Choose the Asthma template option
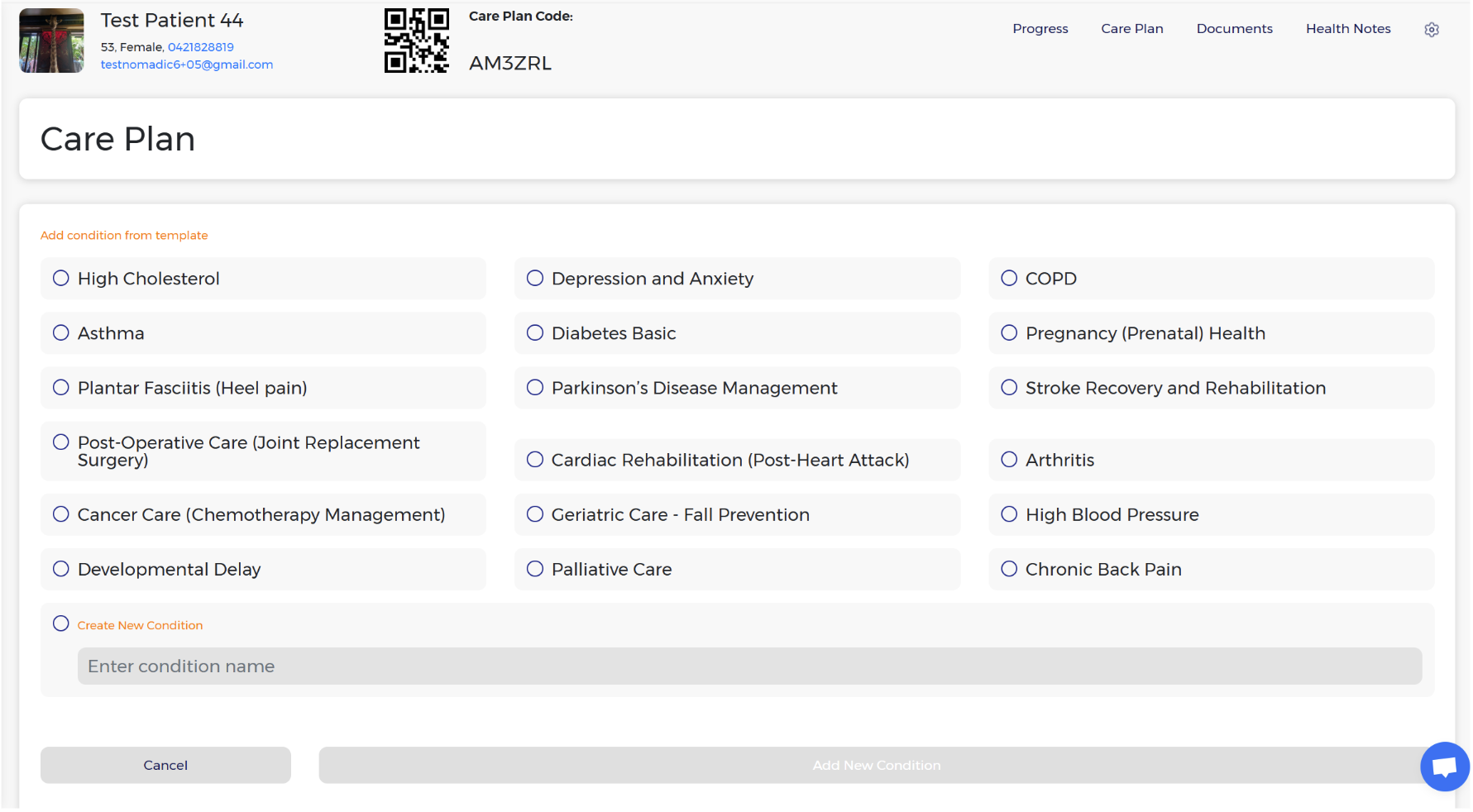This screenshot has height=812, width=1473. pos(61,333)
